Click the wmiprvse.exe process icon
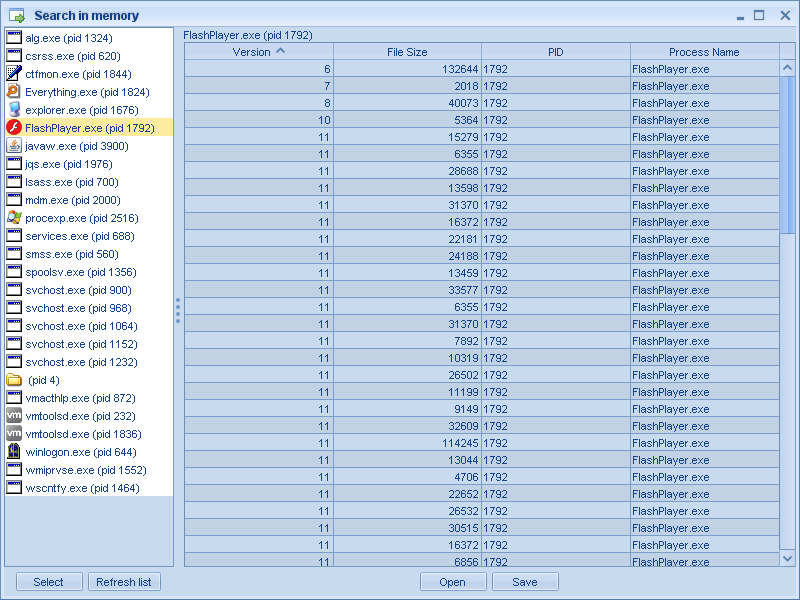The height and width of the screenshot is (600, 800). [x=14, y=470]
